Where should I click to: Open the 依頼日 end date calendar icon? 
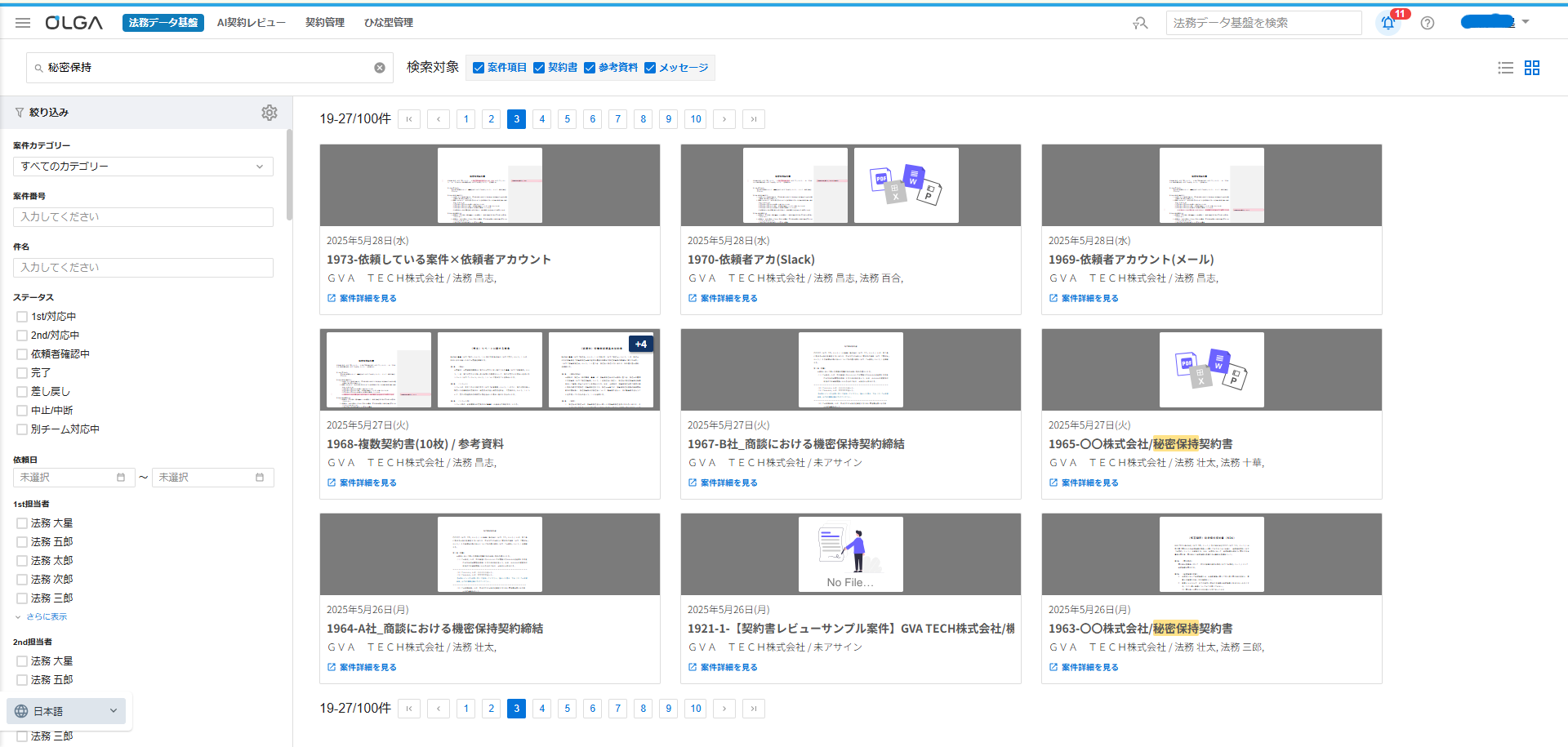pos(260,478)
